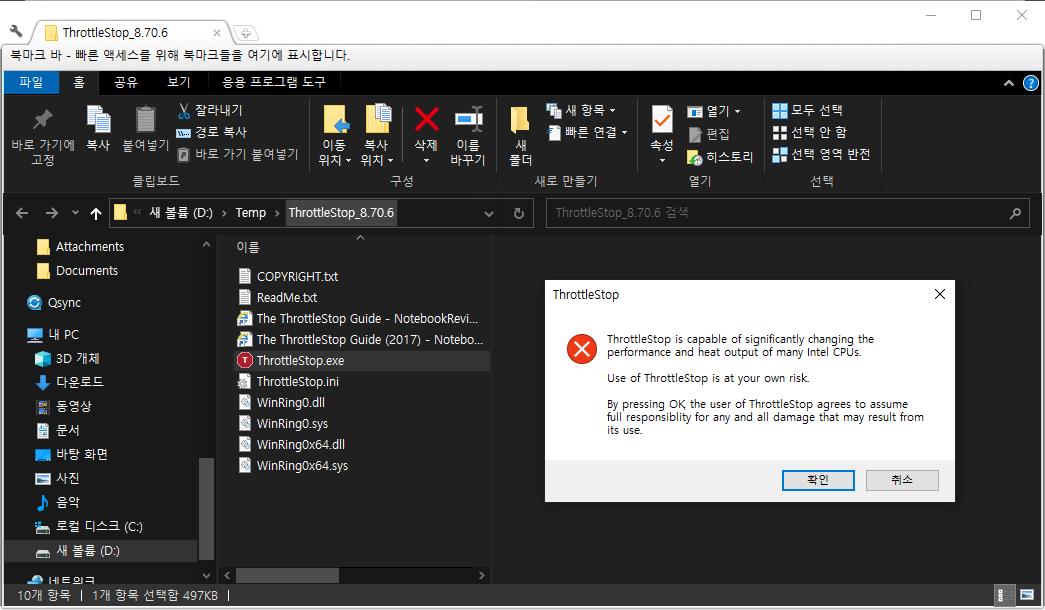Go forward with the right arrow
Image resolution: width=1045 pixels, height=610 pixels.
[x=51, y=213]
